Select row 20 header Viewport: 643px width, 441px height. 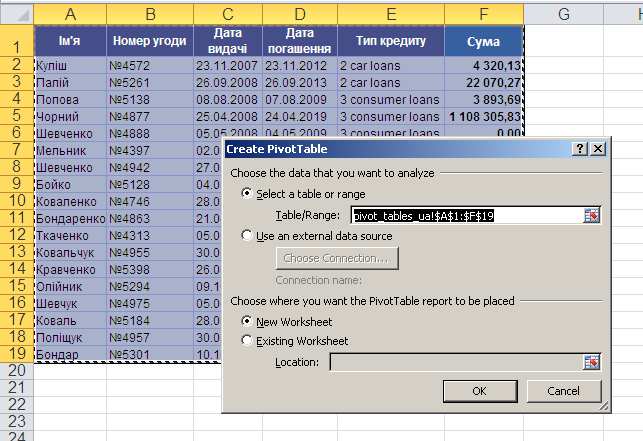(x=16, y=370)
